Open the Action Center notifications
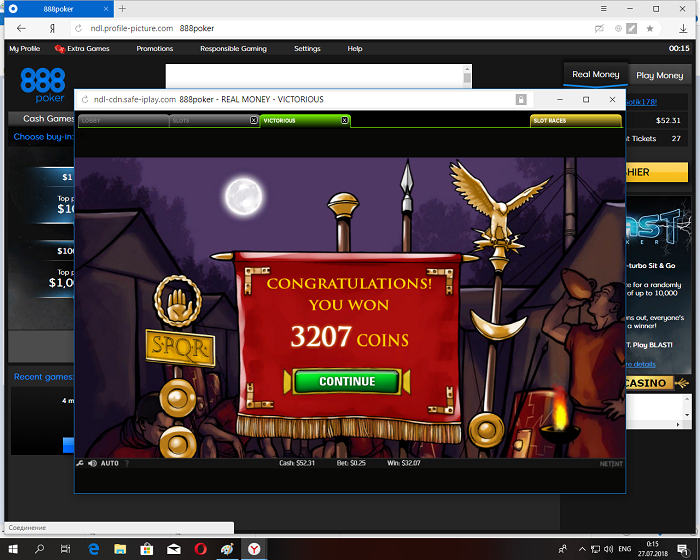The image size is (700, 560). pos(683,549)
